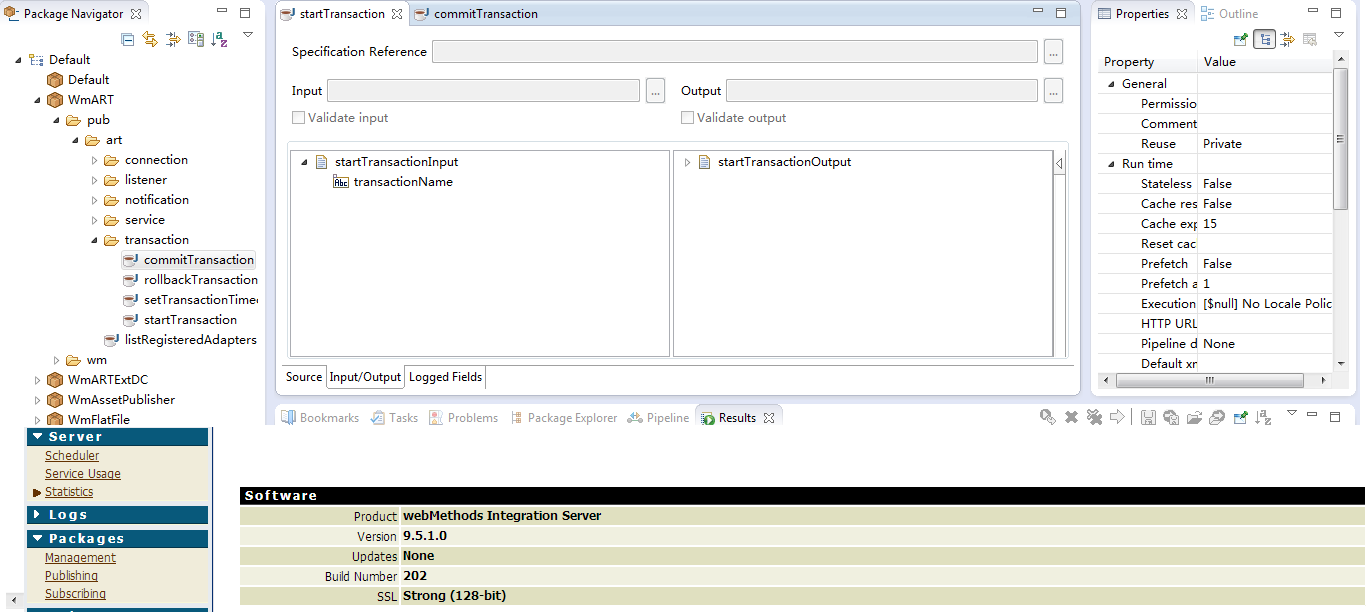Screen dimensions: 1366x612
Task: Open Packages Management link
Action: 80,558
